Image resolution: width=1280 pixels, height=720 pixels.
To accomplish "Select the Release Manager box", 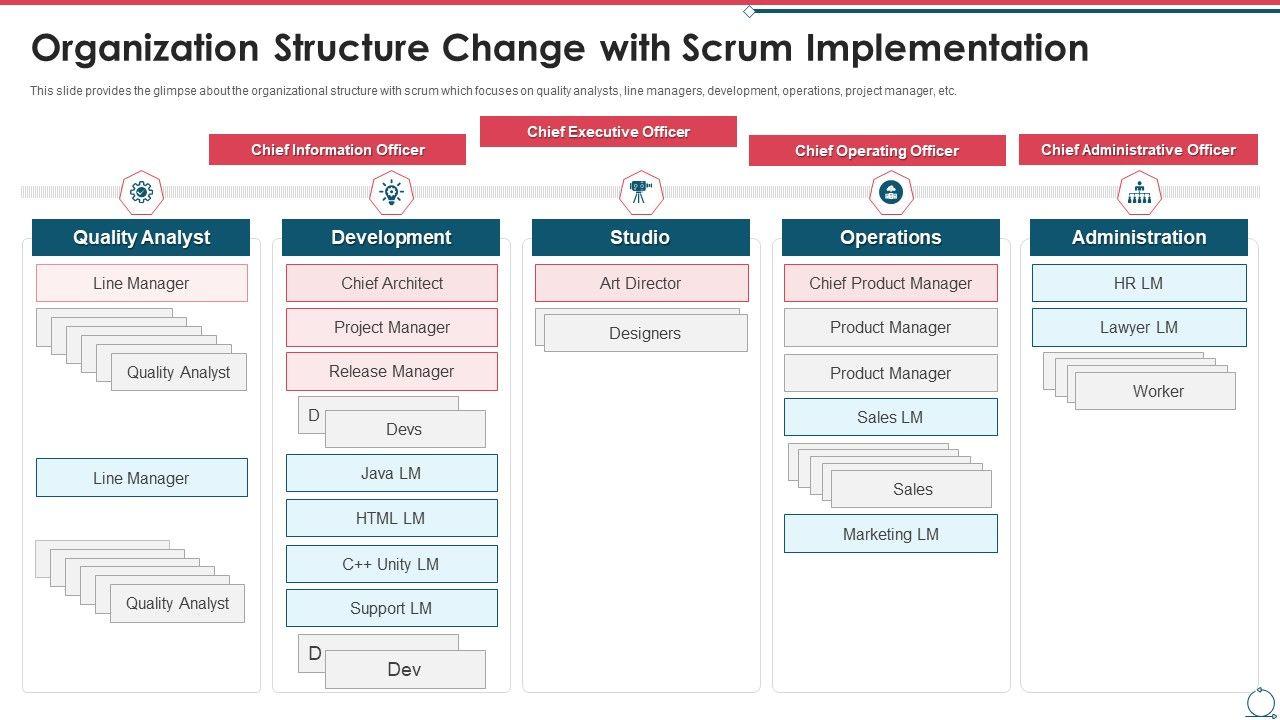I will [x=391, y=371].
